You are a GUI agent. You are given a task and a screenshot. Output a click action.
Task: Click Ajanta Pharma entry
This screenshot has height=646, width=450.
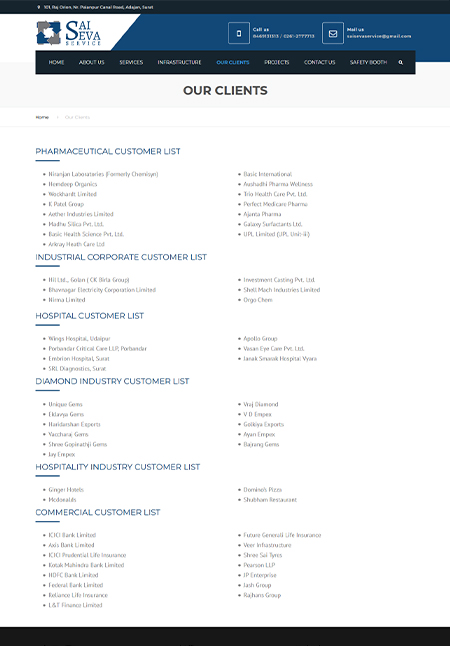coord(262,214)
